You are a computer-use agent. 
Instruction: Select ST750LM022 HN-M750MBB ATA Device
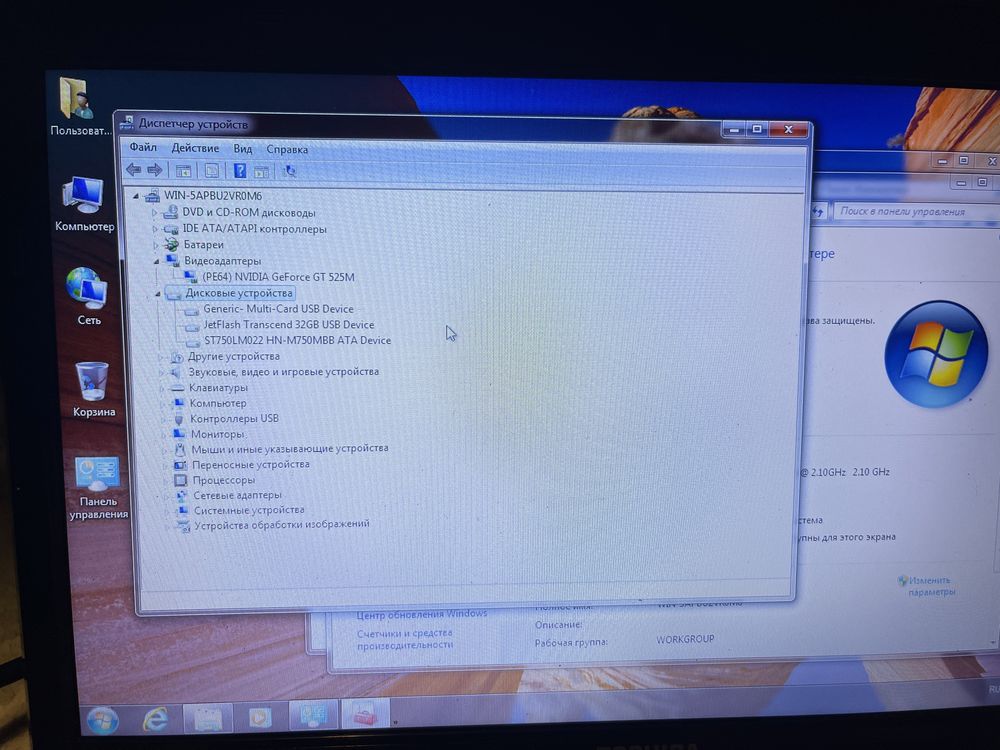tap(297, 341)
